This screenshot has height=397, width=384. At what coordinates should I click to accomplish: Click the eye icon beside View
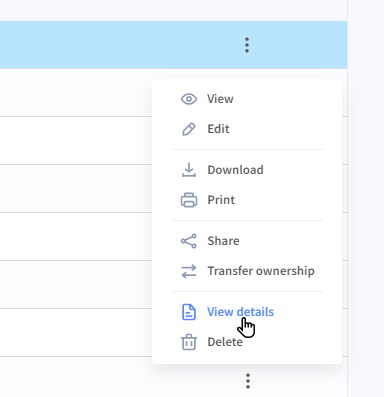[x=189, y=99]
